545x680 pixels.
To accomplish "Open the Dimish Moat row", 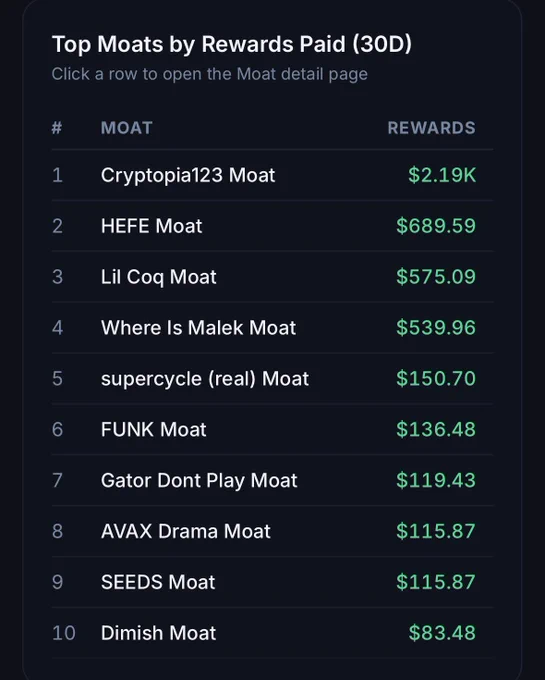I will coord(272,633).
